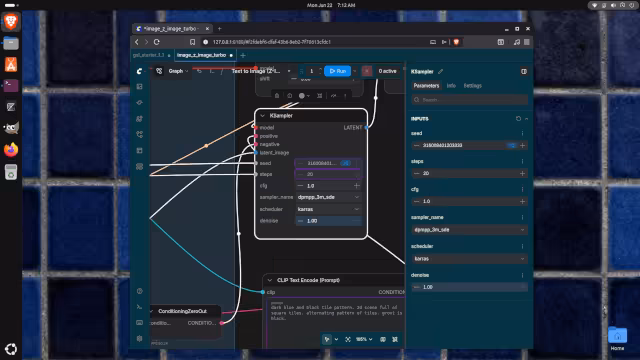Click the info icon on node toolbox
Screen dimensions: 640x360
point(289,96)
